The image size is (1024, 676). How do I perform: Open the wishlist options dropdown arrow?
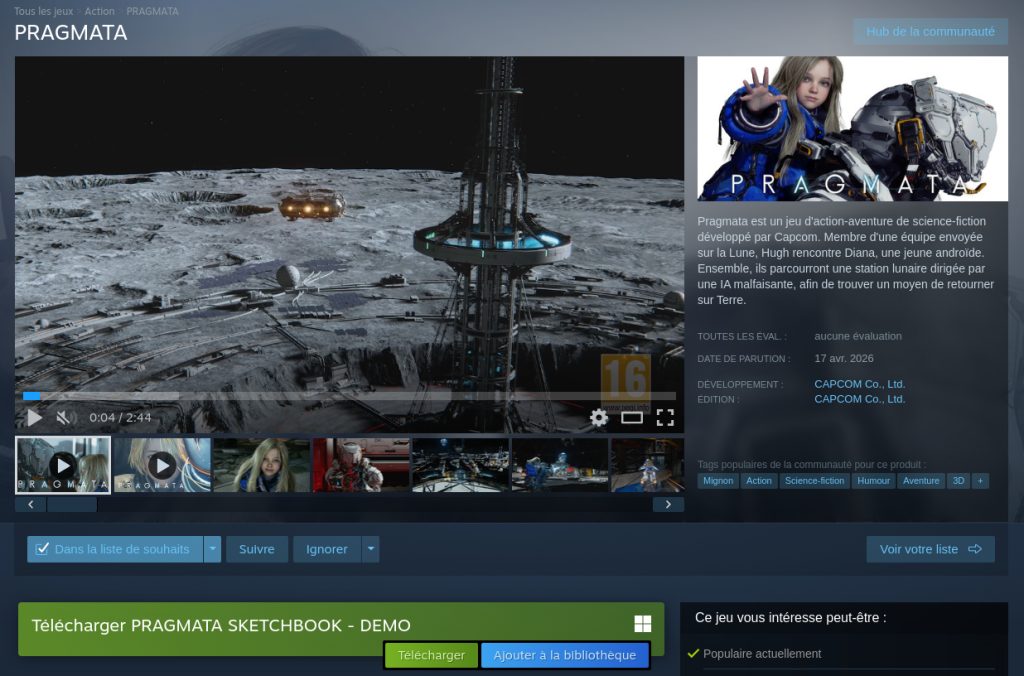point(211,548)
